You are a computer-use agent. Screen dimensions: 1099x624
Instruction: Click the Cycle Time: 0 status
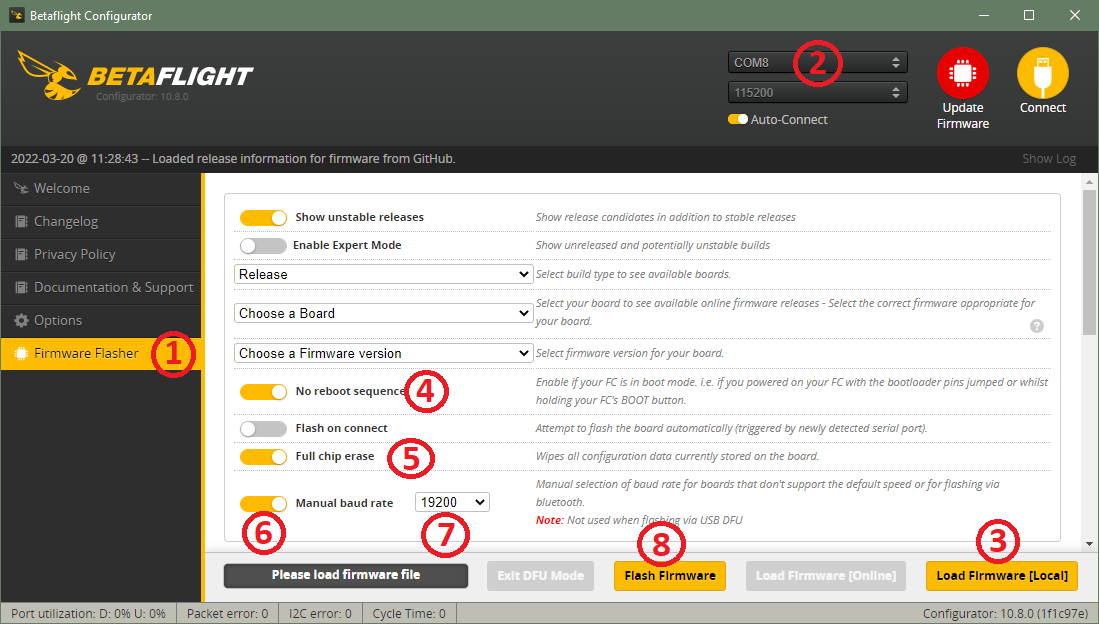pyautogui.click(x=409, y=613)
